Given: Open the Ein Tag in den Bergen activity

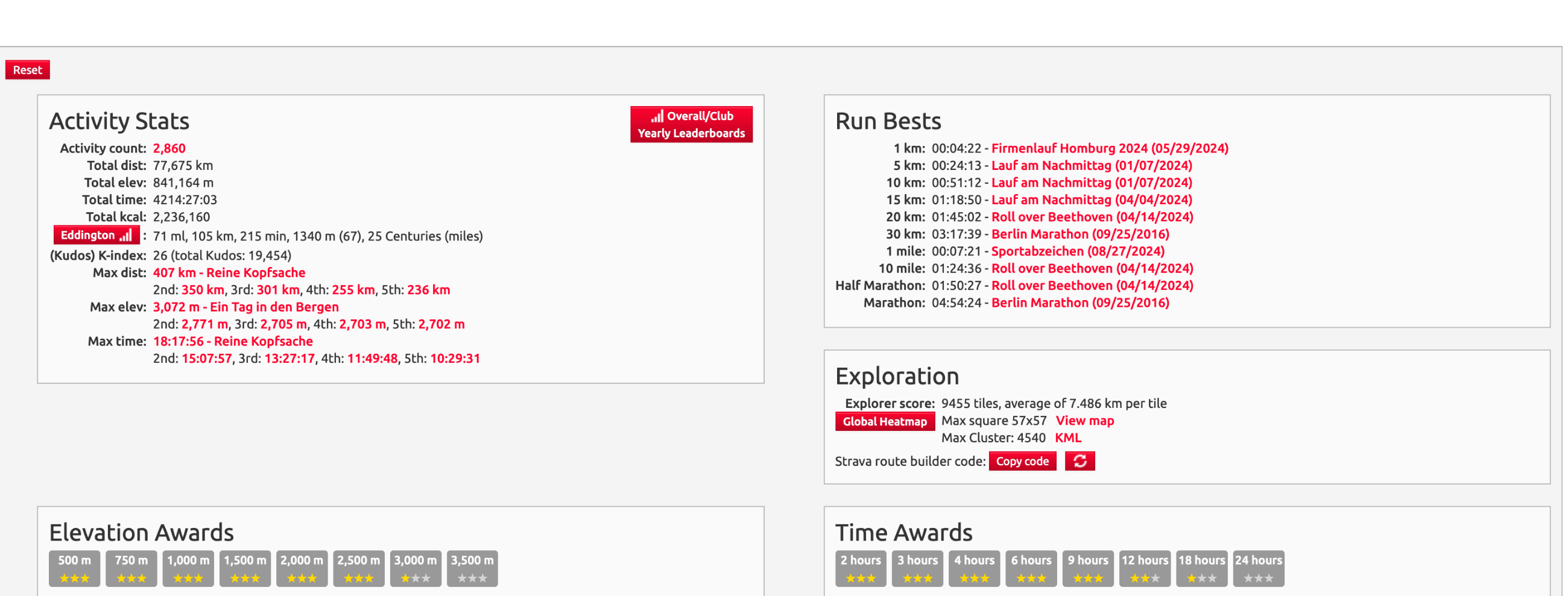Looking at the screenshot, I should [x=245, y=307].
